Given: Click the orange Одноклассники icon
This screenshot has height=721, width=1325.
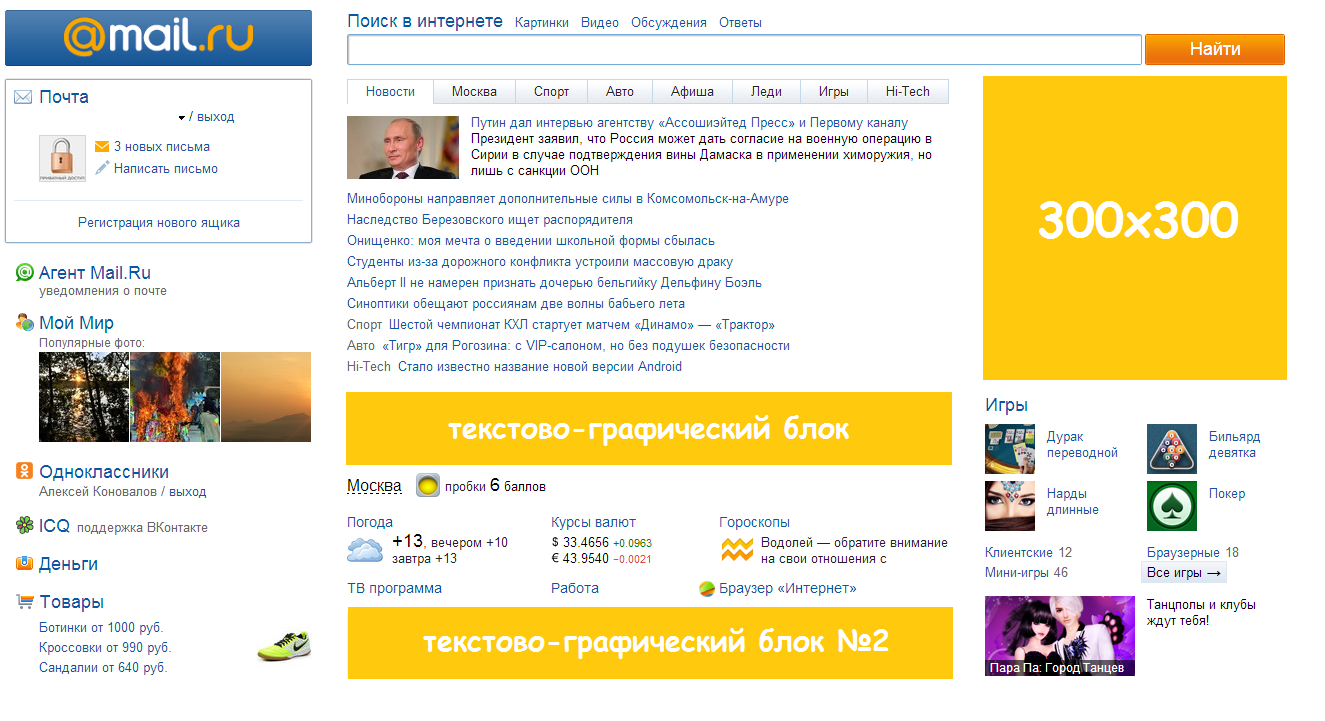Looking at the screenshot, I should tap(25, 471).
